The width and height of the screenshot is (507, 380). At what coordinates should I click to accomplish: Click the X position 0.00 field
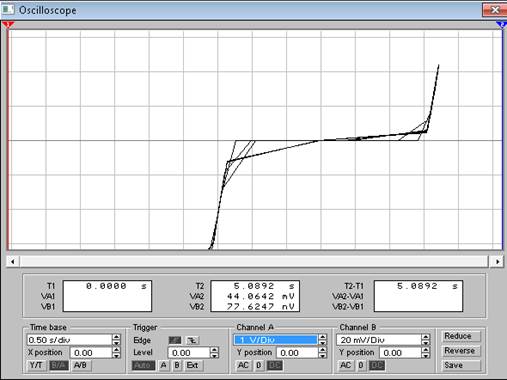pos(91,353)
